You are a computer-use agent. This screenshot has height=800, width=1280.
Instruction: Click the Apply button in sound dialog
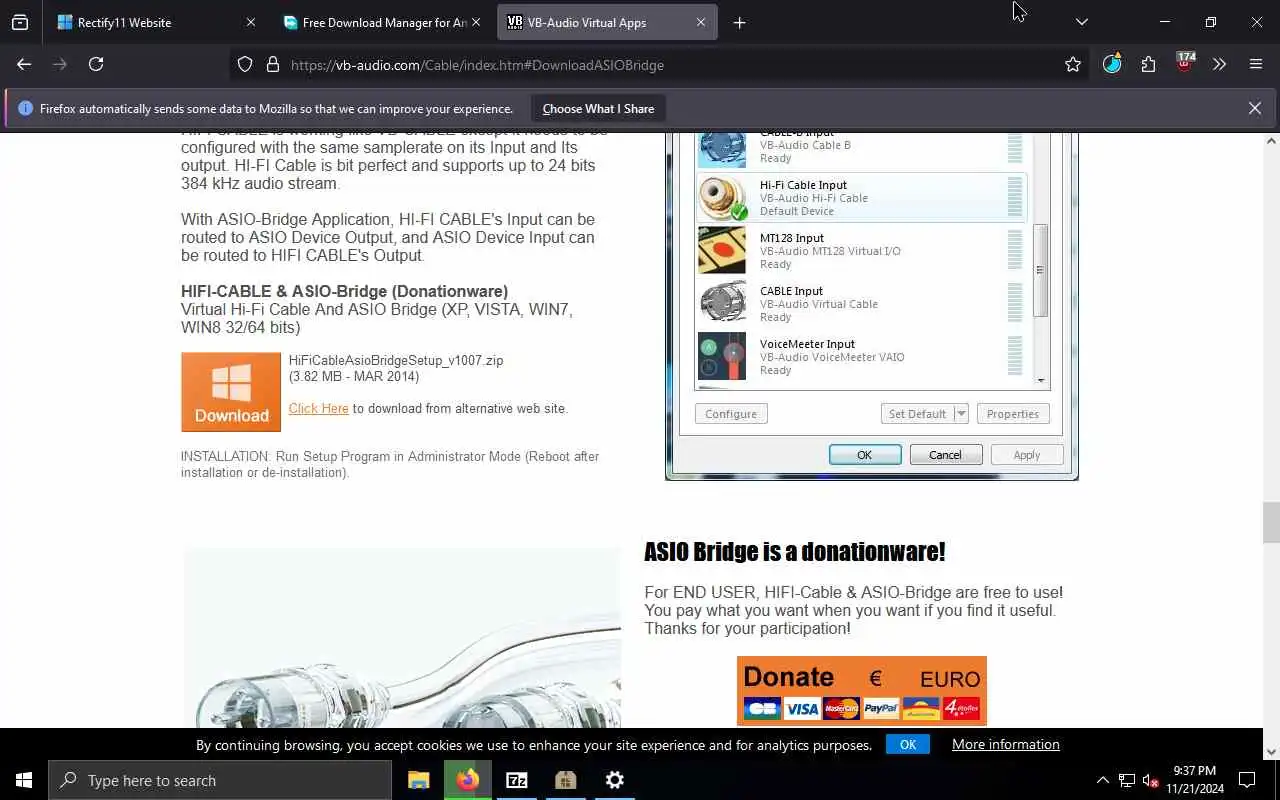1027,455
